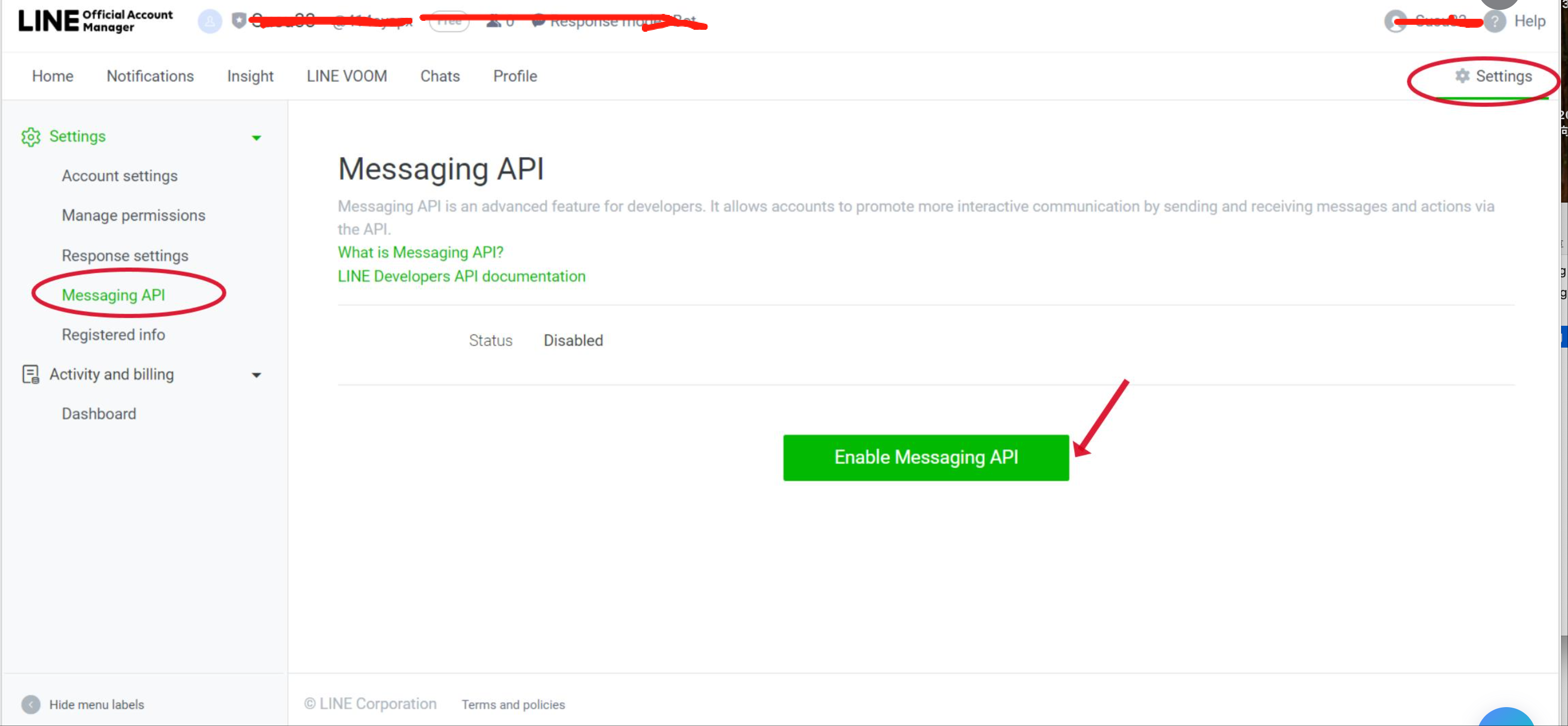Go to Dashboard in sidebar
This screenshot has width=1568, height=726.
pyautogui.click(x=98, y=414)
